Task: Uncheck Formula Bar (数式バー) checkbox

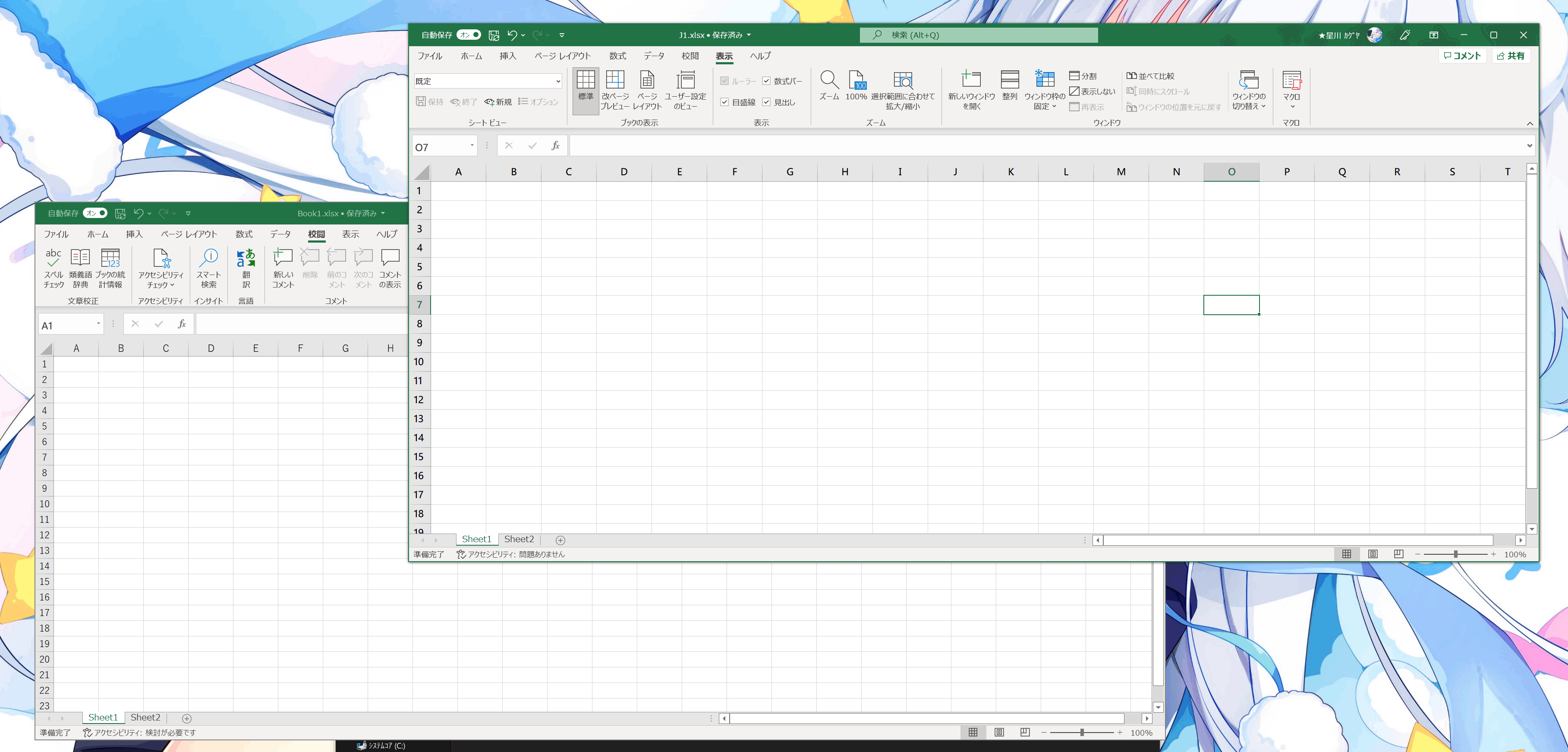Action: [x=766, y=81]
